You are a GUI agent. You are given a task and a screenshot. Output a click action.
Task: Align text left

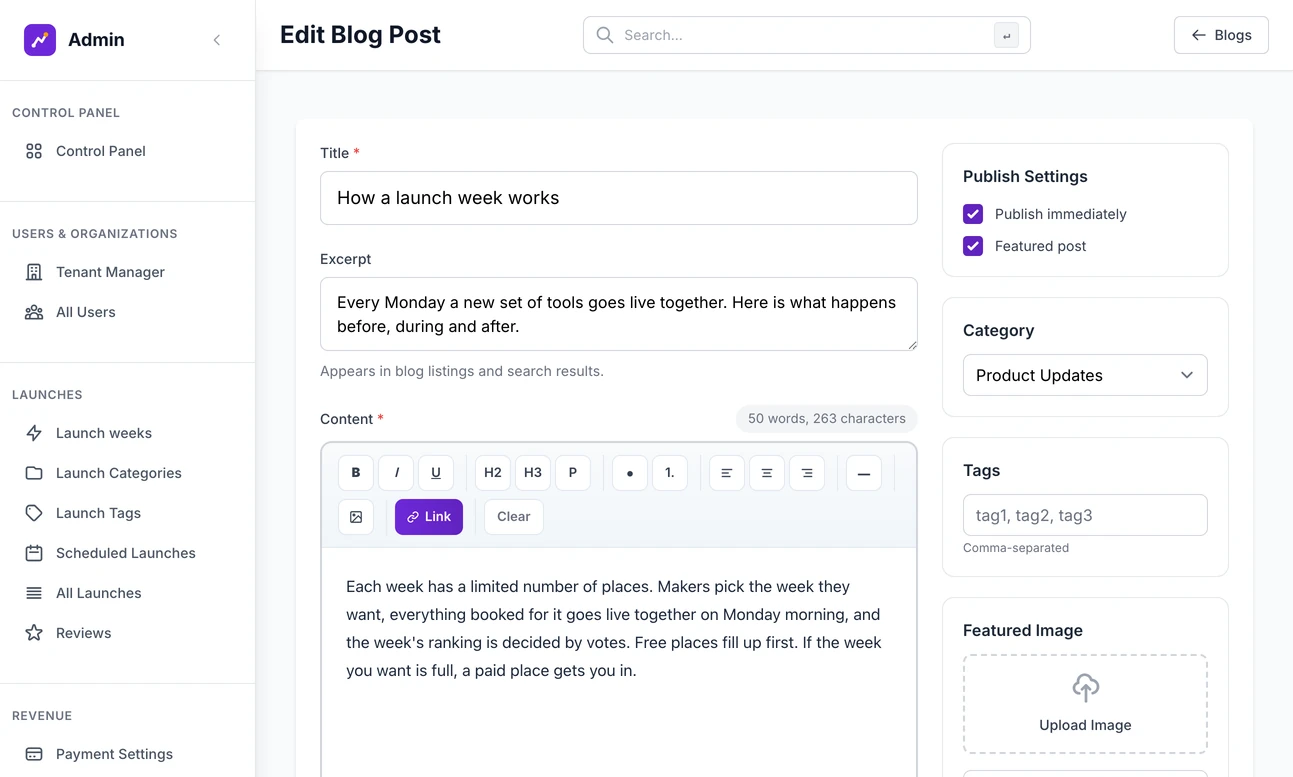point(727,473)
